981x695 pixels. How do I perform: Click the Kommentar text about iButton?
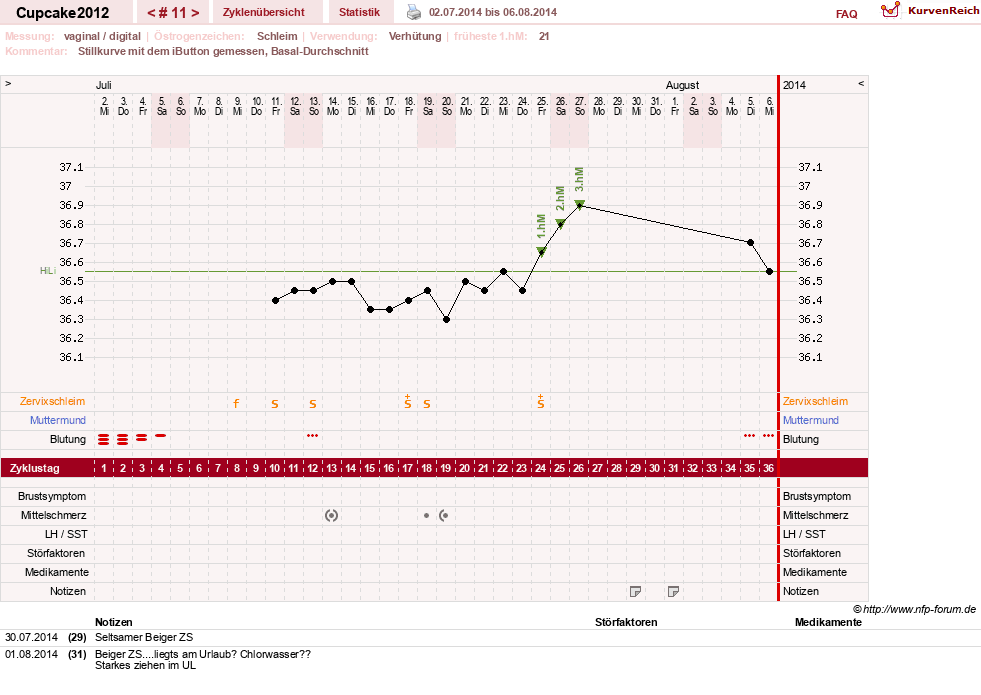pyautogui.click(x=223, y=51)
